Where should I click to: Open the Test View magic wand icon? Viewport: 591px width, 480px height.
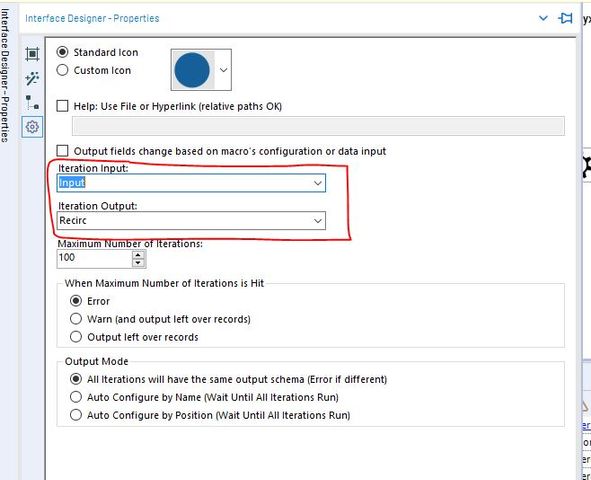coord(32,78)
